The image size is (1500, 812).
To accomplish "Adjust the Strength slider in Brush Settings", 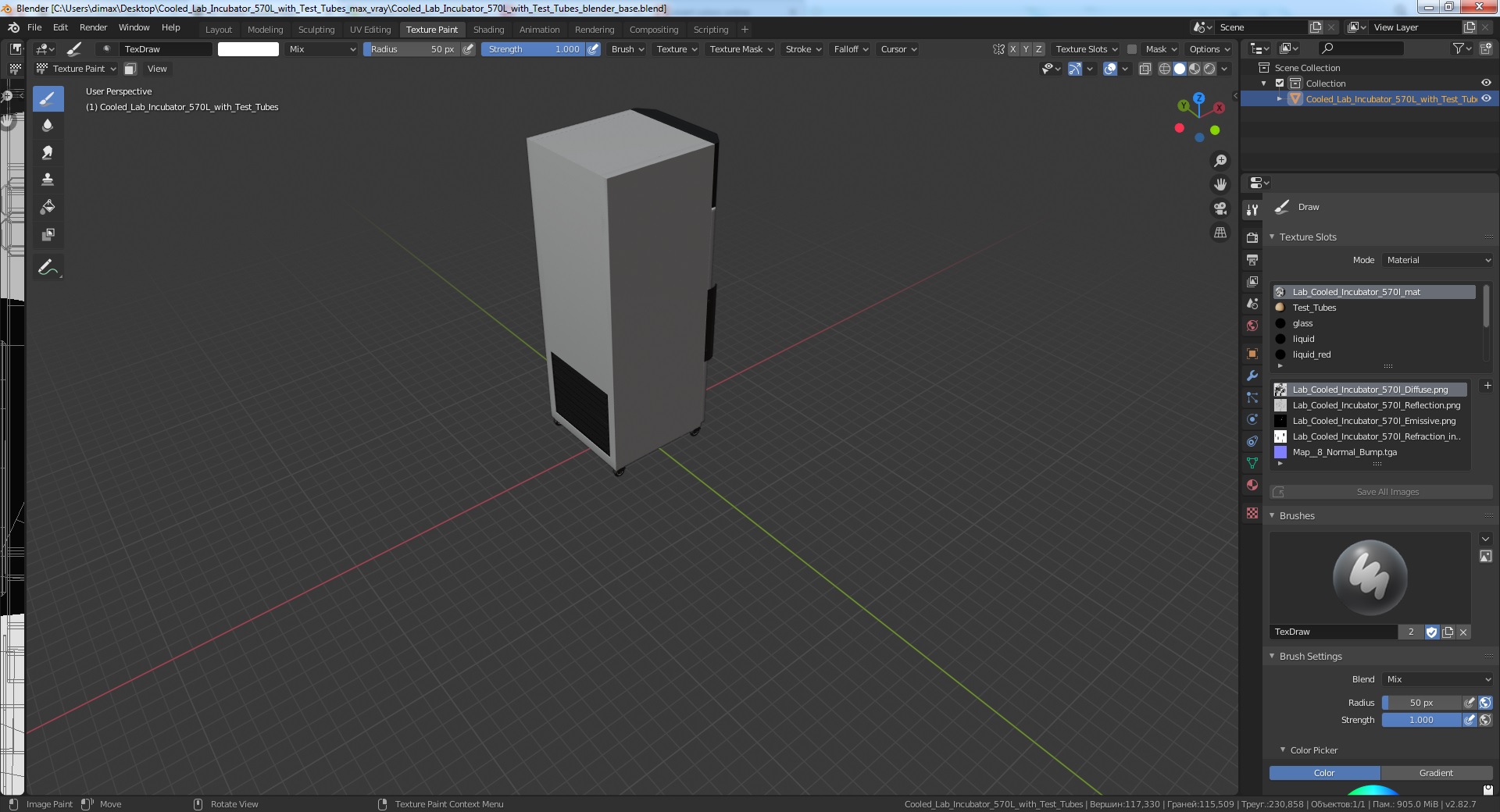I will click(1421, 720).
